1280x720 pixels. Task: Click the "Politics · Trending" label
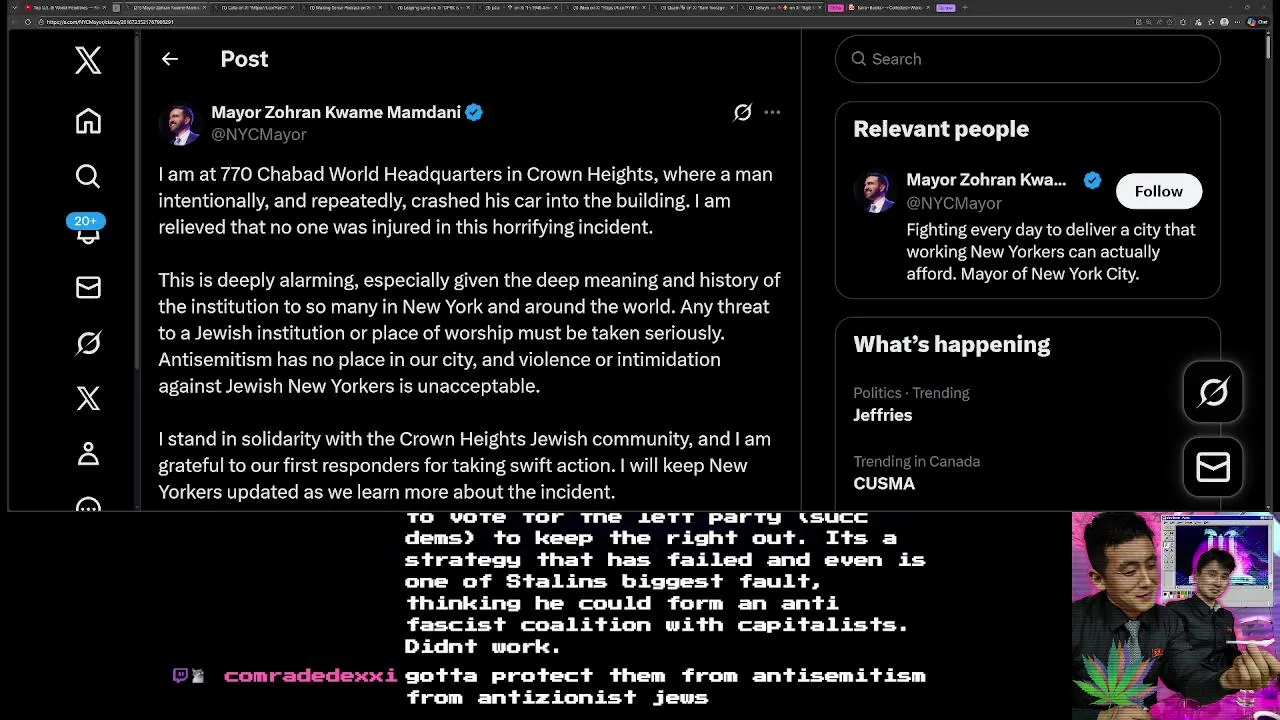(911, 393)
